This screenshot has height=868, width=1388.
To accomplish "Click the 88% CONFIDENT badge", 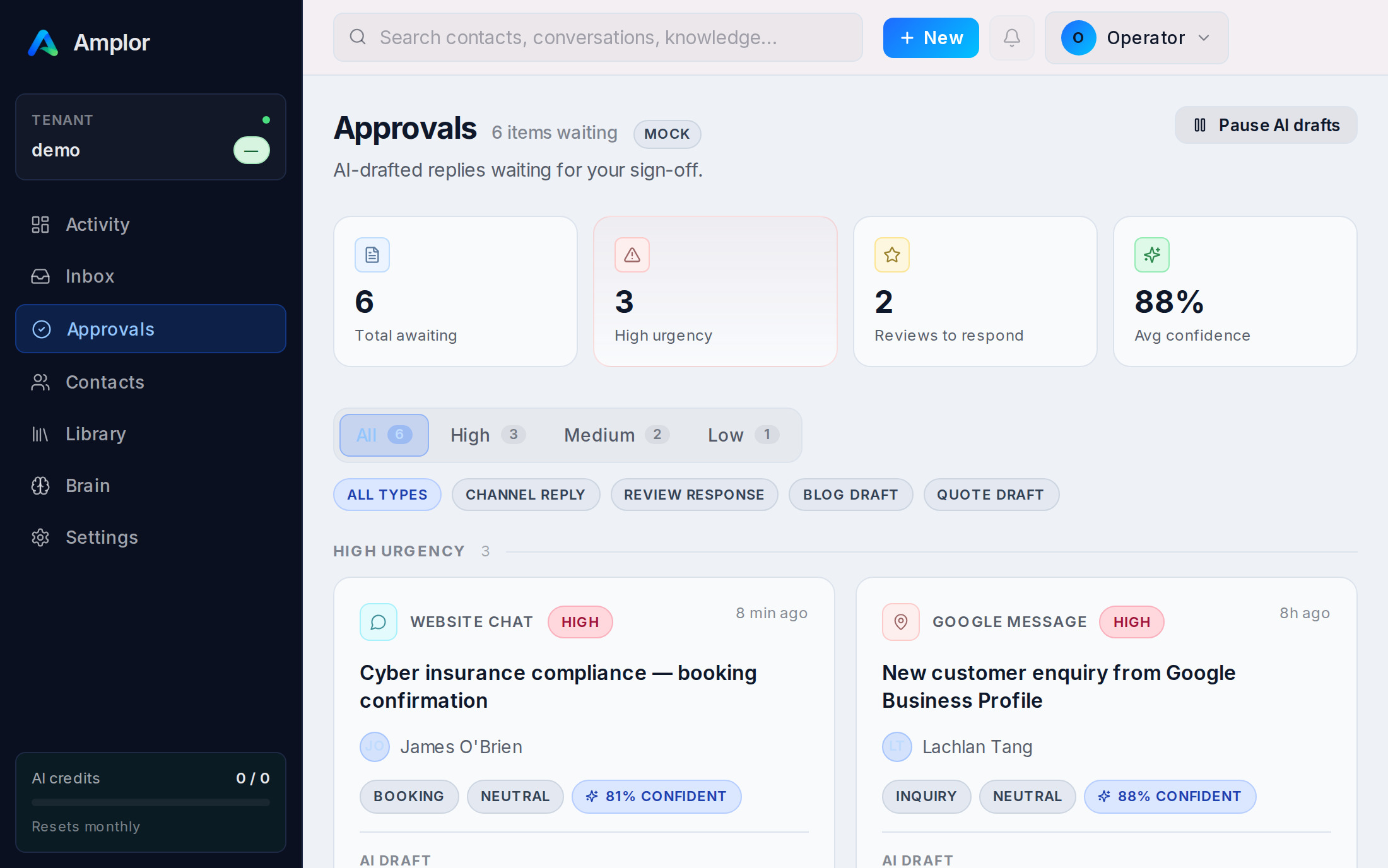I will click(x=1170, y=796).
